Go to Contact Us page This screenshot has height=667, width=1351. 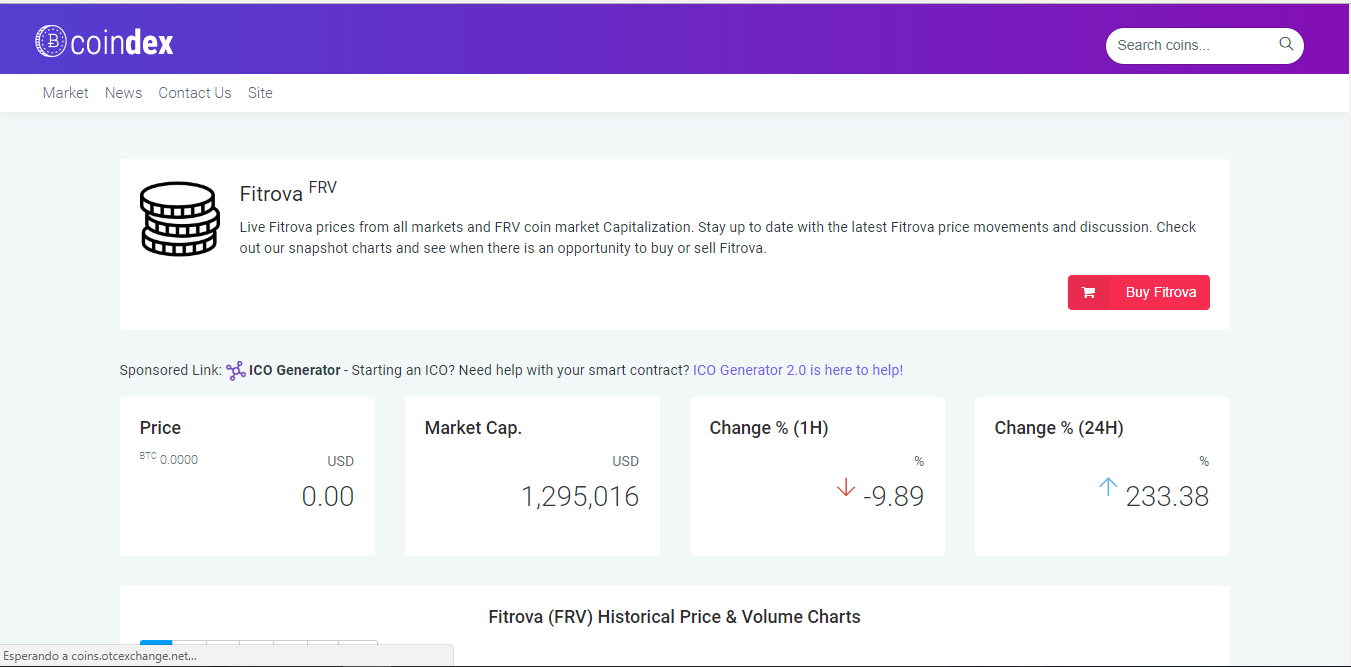click(x=195, y=93)
